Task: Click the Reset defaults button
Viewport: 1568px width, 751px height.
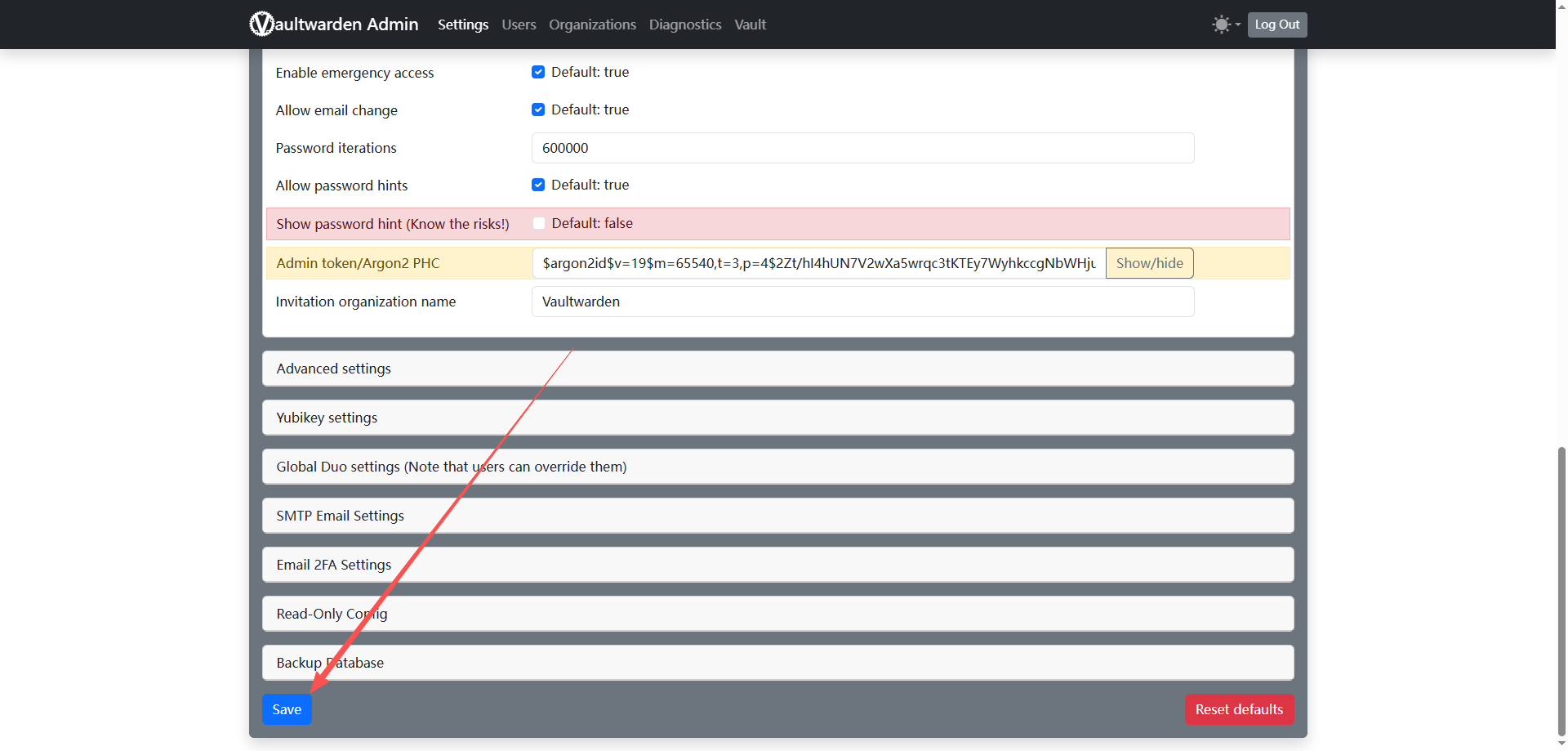Action: (x=1239, y=709)
